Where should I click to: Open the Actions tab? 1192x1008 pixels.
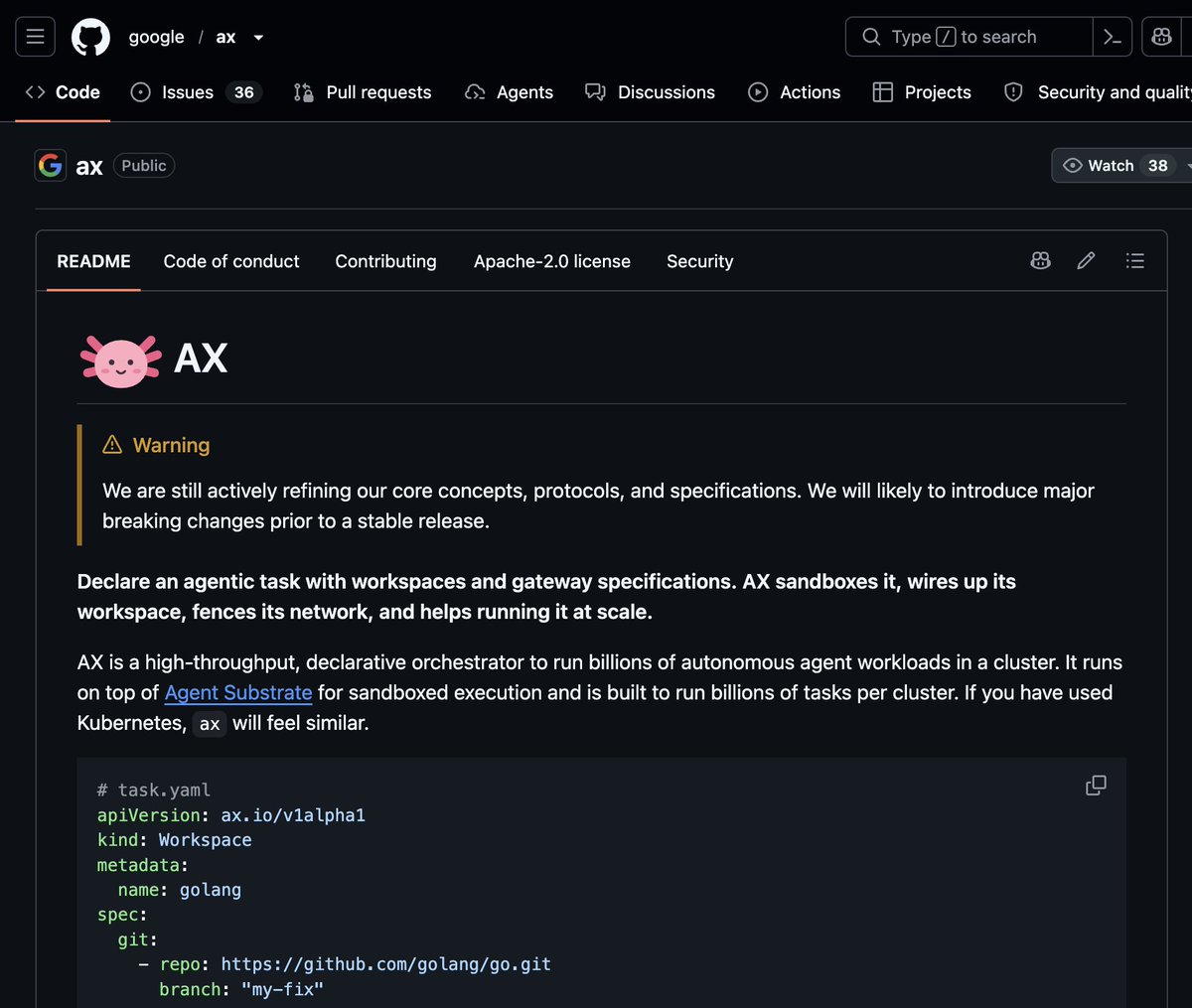point(794,92)
